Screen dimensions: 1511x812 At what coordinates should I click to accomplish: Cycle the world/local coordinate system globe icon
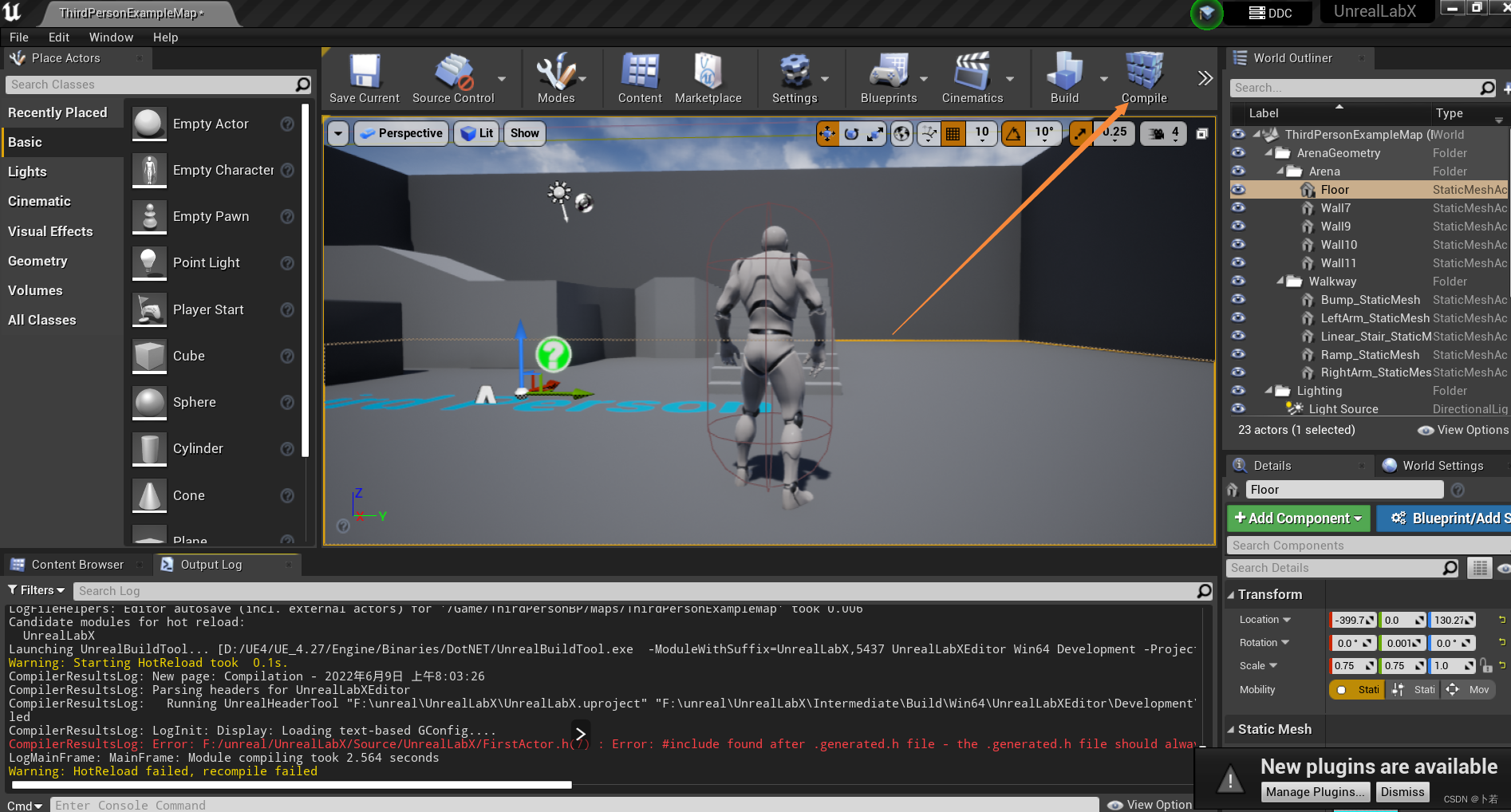[x=901, y=134]
